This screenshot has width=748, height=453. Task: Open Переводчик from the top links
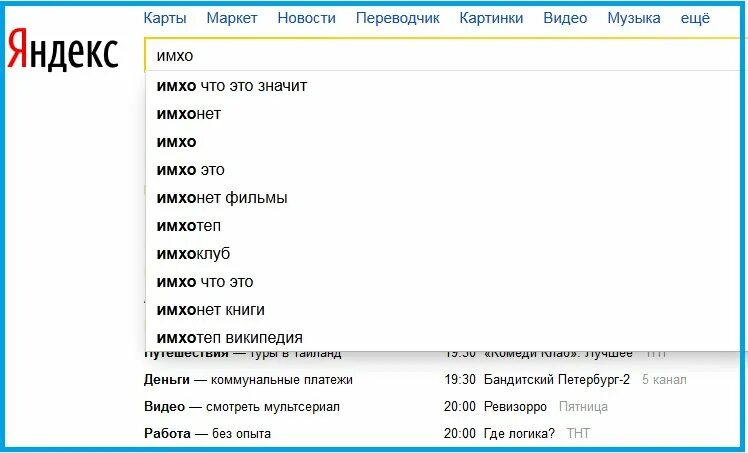(398, 18)
